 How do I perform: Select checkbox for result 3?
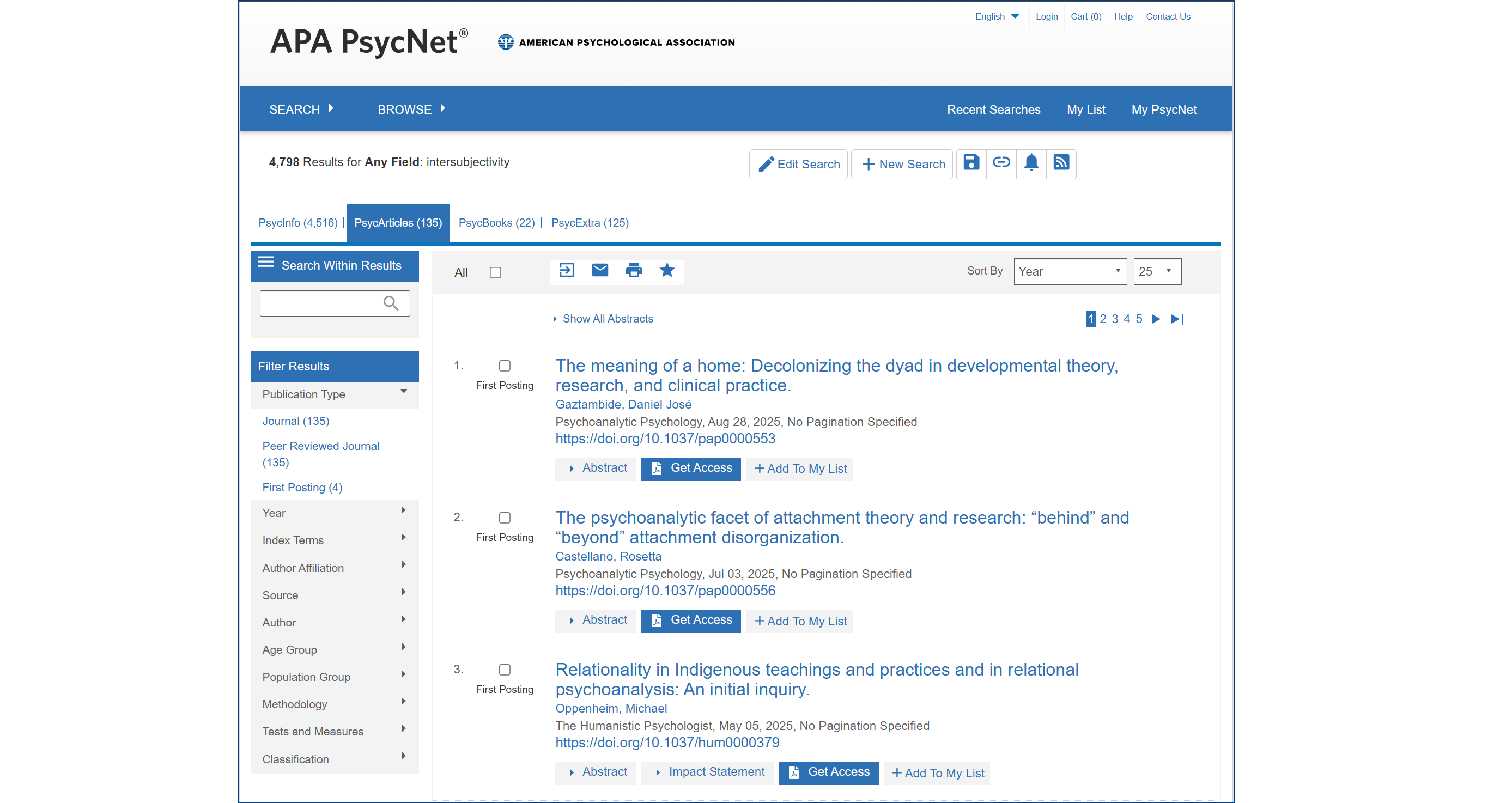click(x=505, y=670)
